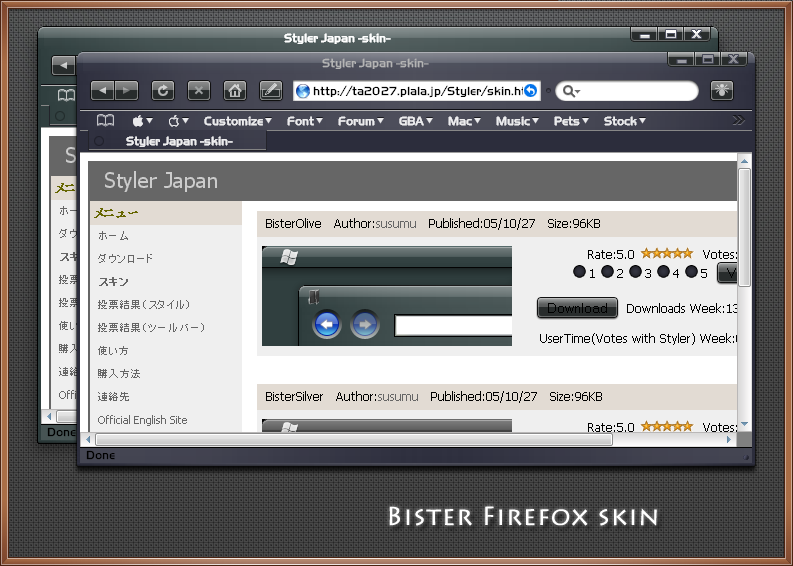Show more bookmarks with the double chevron
Viewport: 793px width, 566px height.
[x=738, y=120]
